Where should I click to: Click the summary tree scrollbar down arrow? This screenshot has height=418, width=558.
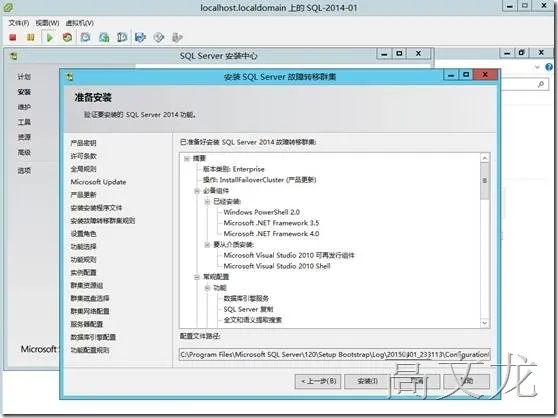click(485, 323)
